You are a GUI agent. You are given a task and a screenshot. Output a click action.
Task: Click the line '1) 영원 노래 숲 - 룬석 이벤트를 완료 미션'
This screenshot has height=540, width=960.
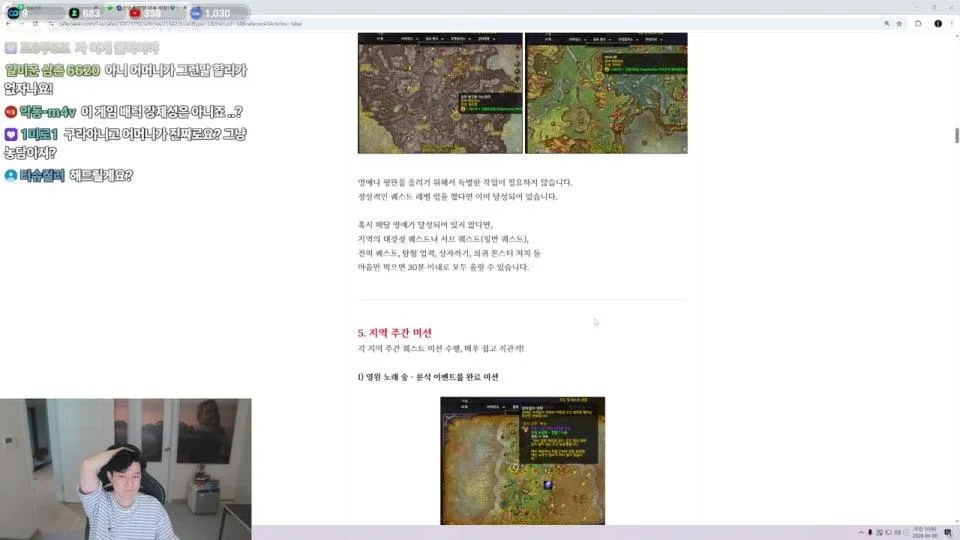pyautogui.click(x=428, y=377)
